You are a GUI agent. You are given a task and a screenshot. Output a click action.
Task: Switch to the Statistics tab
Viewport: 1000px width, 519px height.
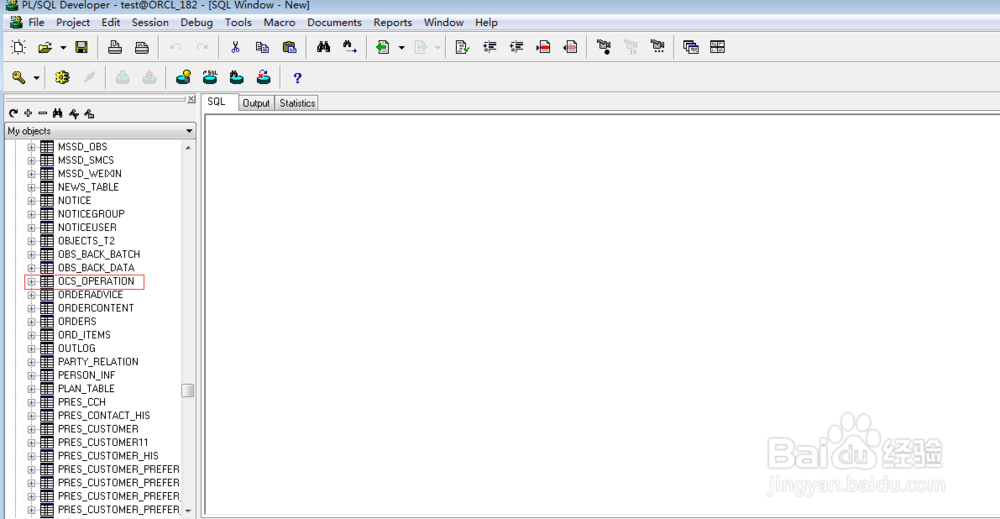297,103
